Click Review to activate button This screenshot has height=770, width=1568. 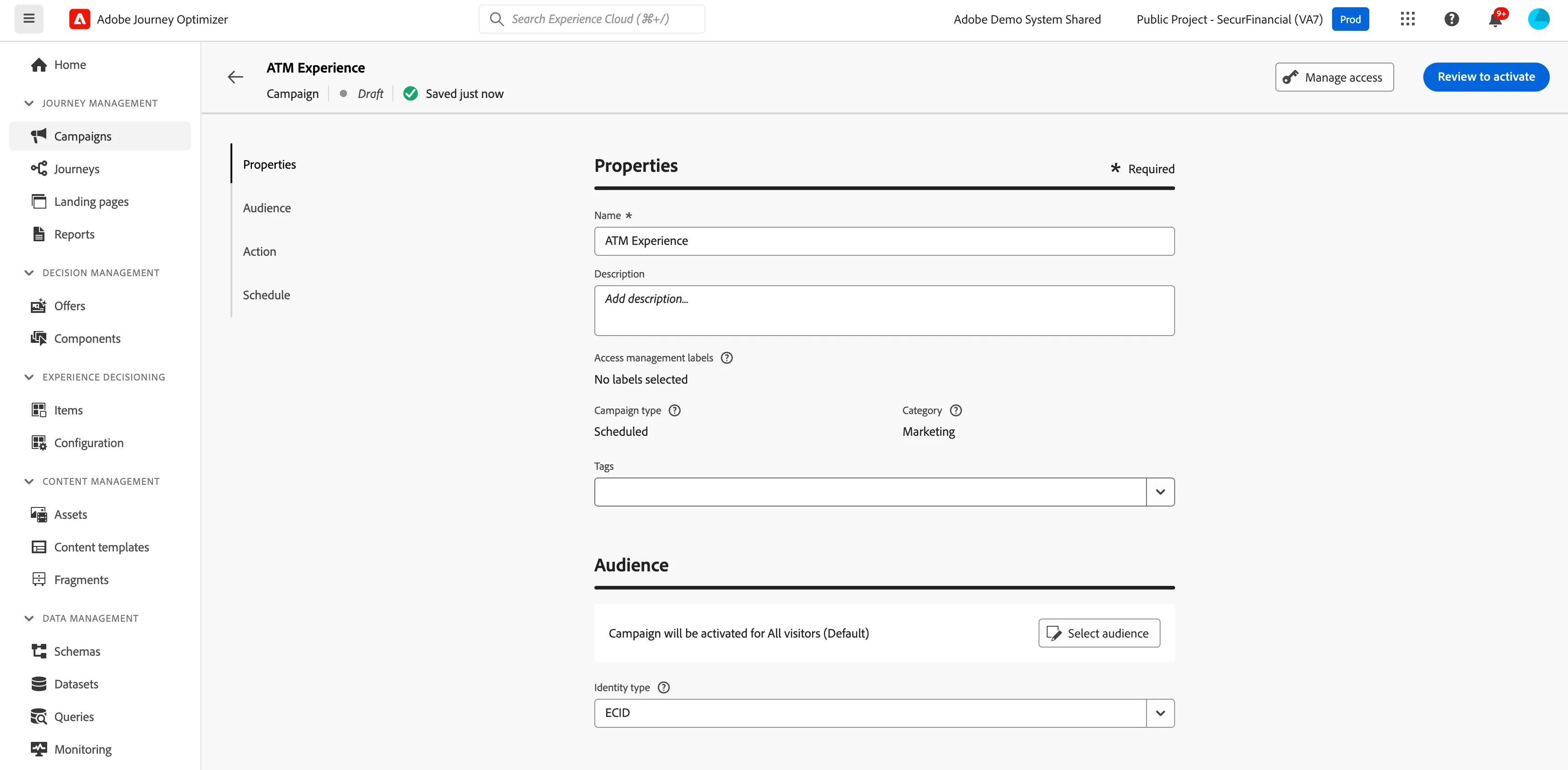pos(1486,77)
